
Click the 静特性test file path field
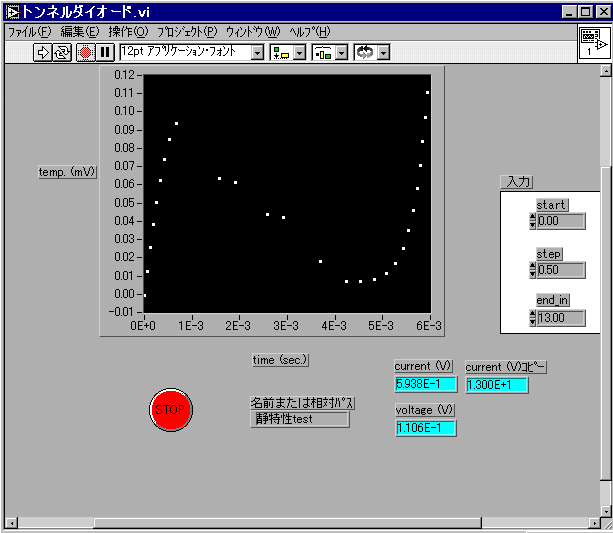(299, 419)
